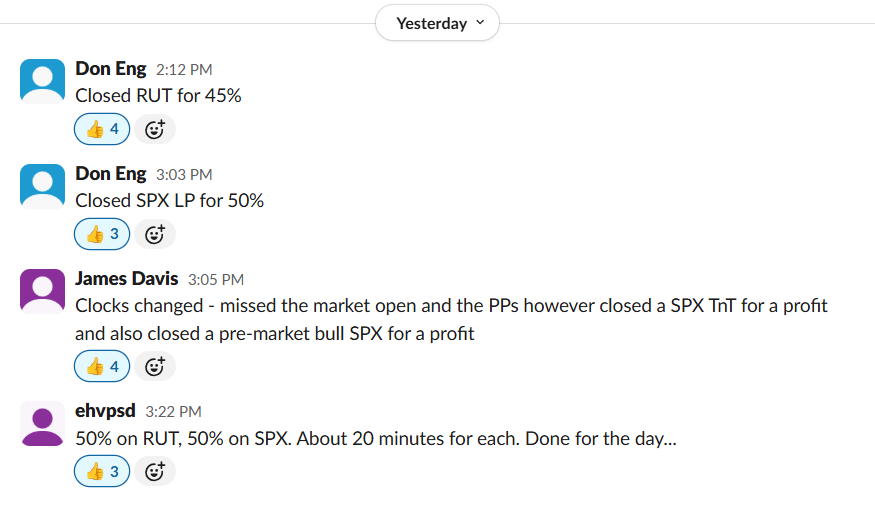Toggle thumbs-up on James Davis's message

102,366
